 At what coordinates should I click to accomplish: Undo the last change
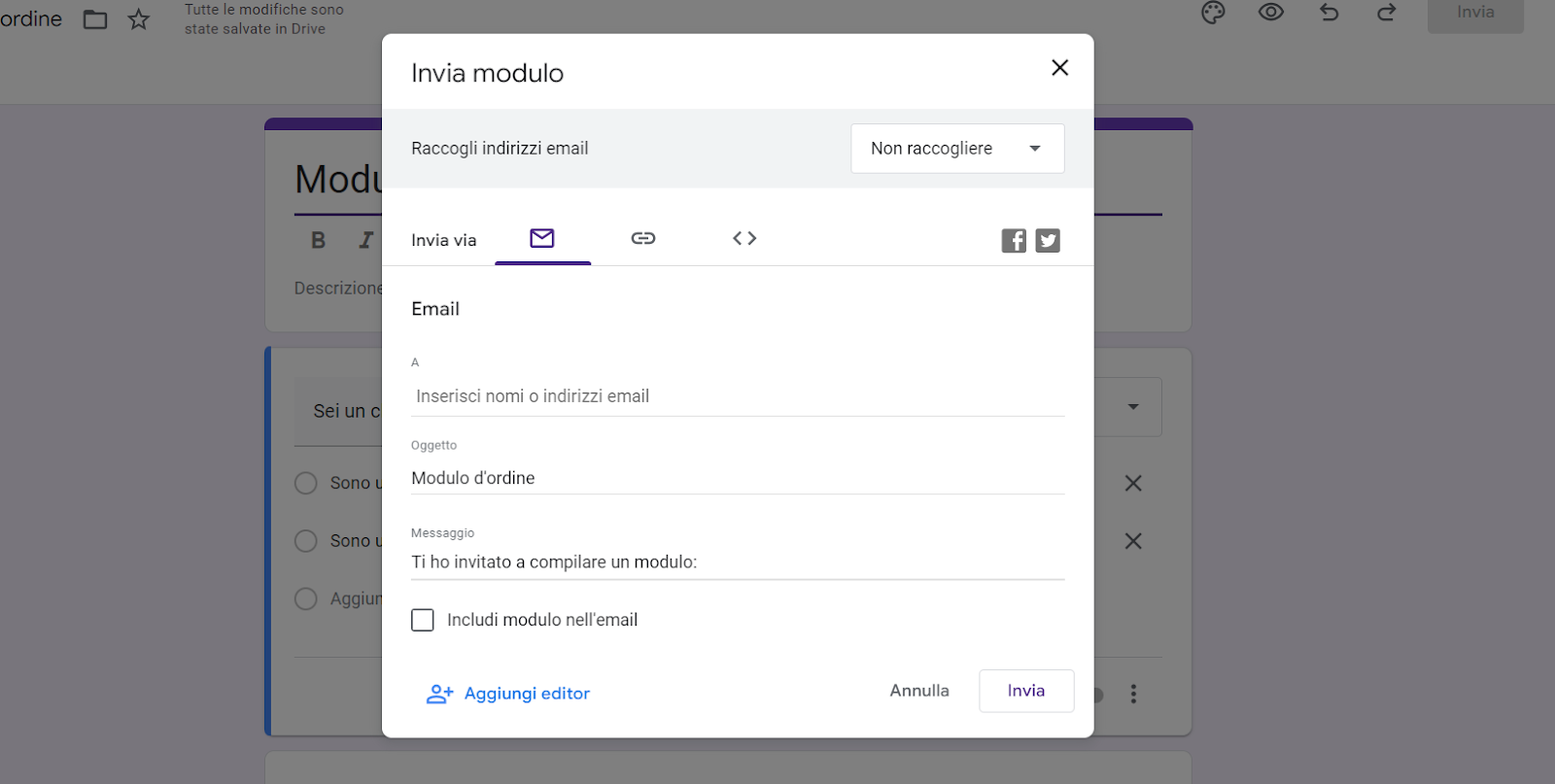coord(1330,13)
